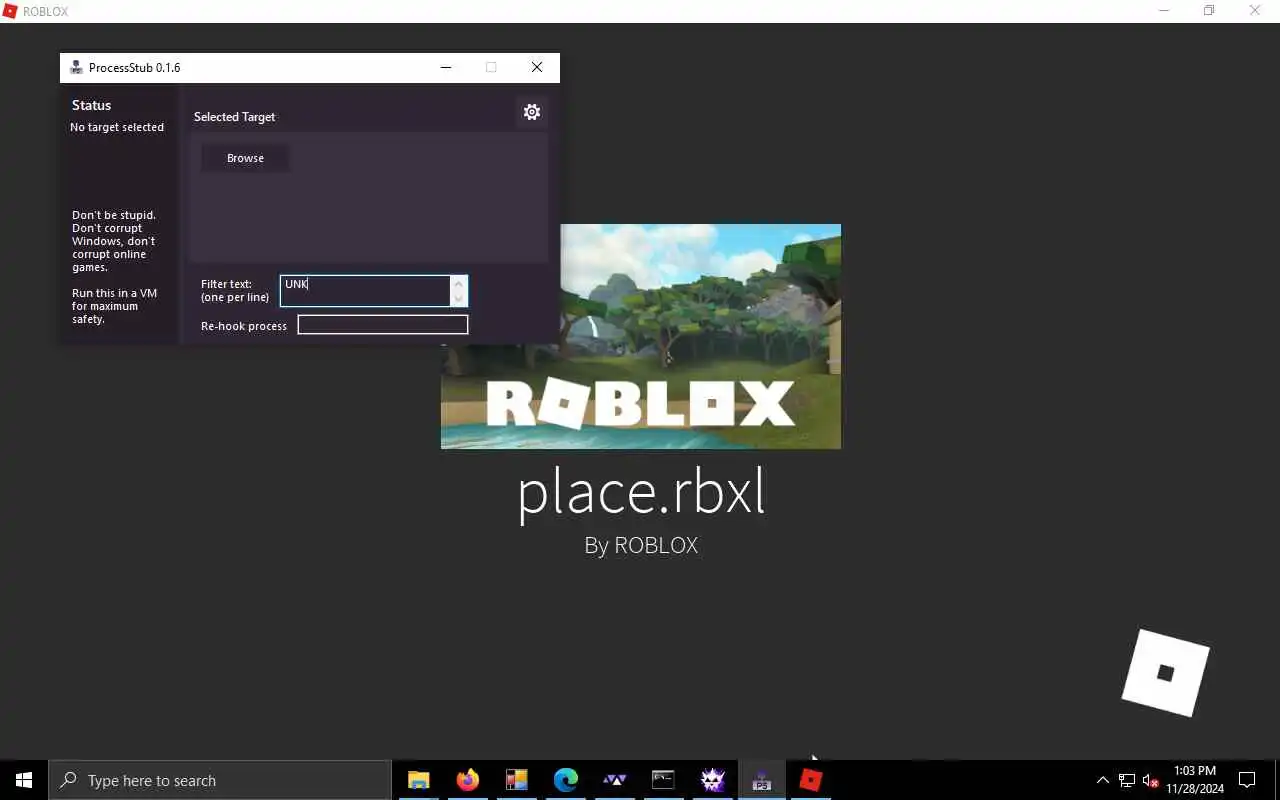
Task: Restore down the ROBLOX window
Action: tap(1209, 11)
